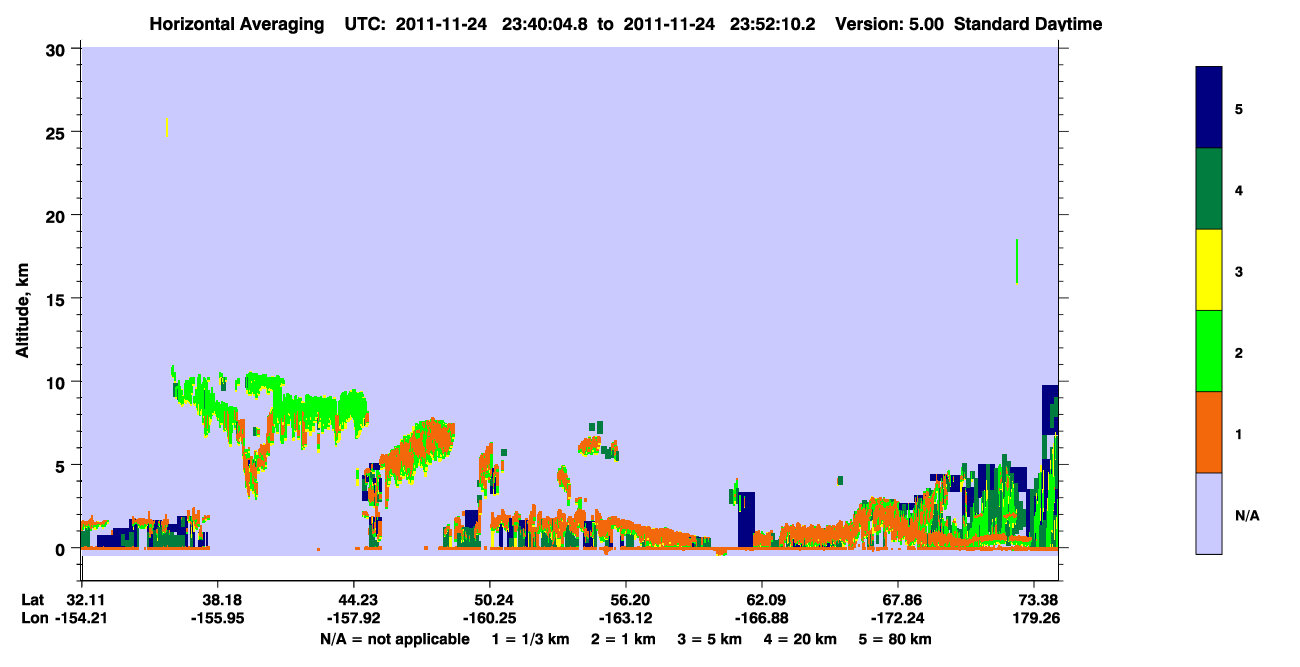Click the yellow streak near 25 km altitude
Image resolution: width=1300 pixels, height=667 pixels.
(x=166, y=127)
